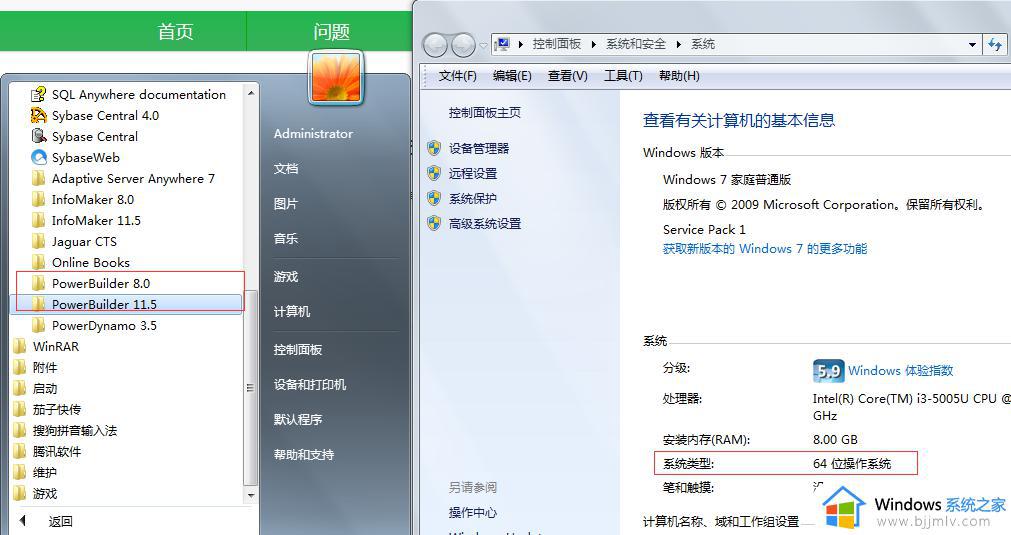Open Administrator user folder

click(x=313, y=133)
